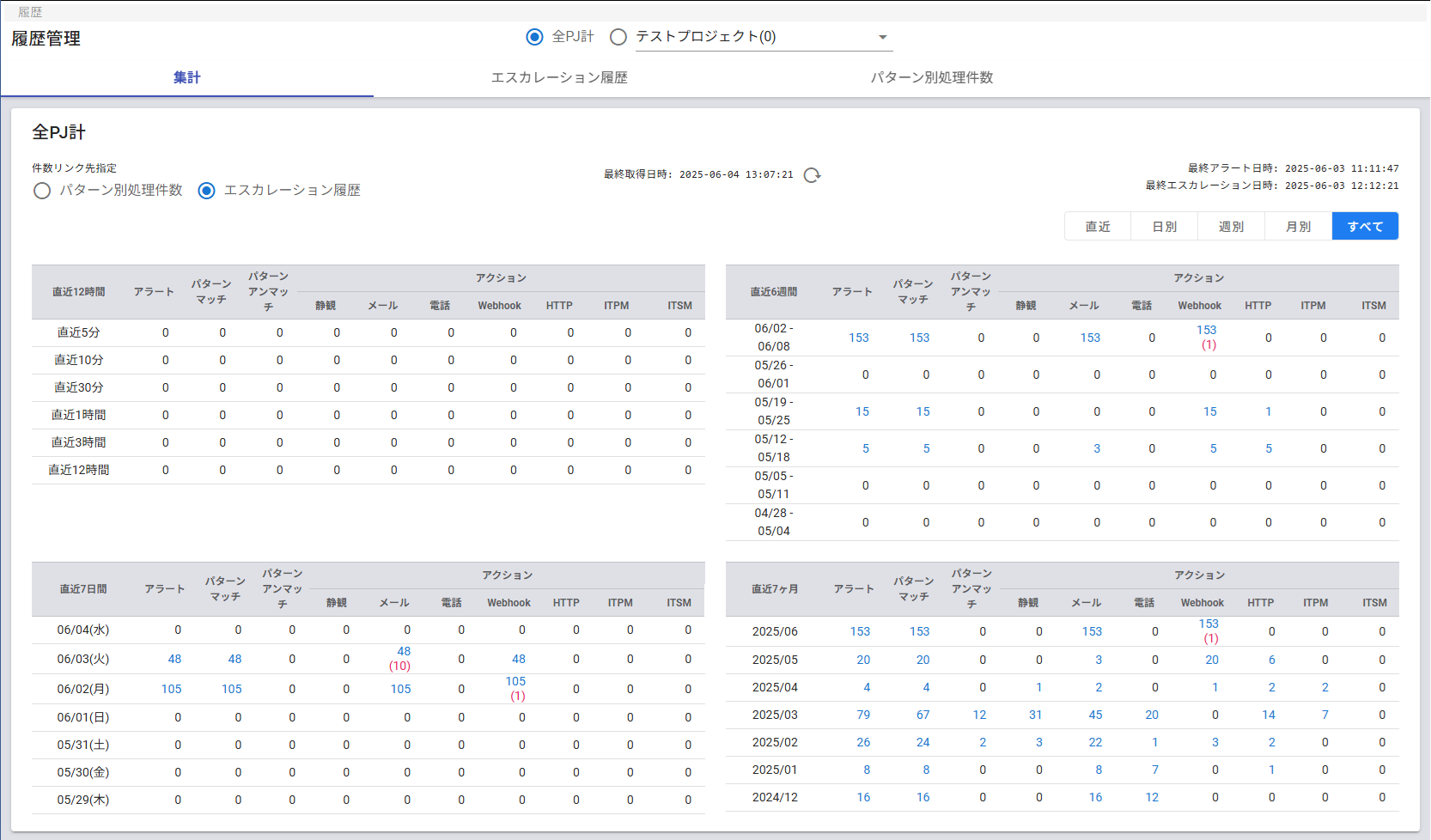Open alert count 105 for 06/02(月)
The height and width of the screenshot is (840, 1431).
(x=171, y=689)
